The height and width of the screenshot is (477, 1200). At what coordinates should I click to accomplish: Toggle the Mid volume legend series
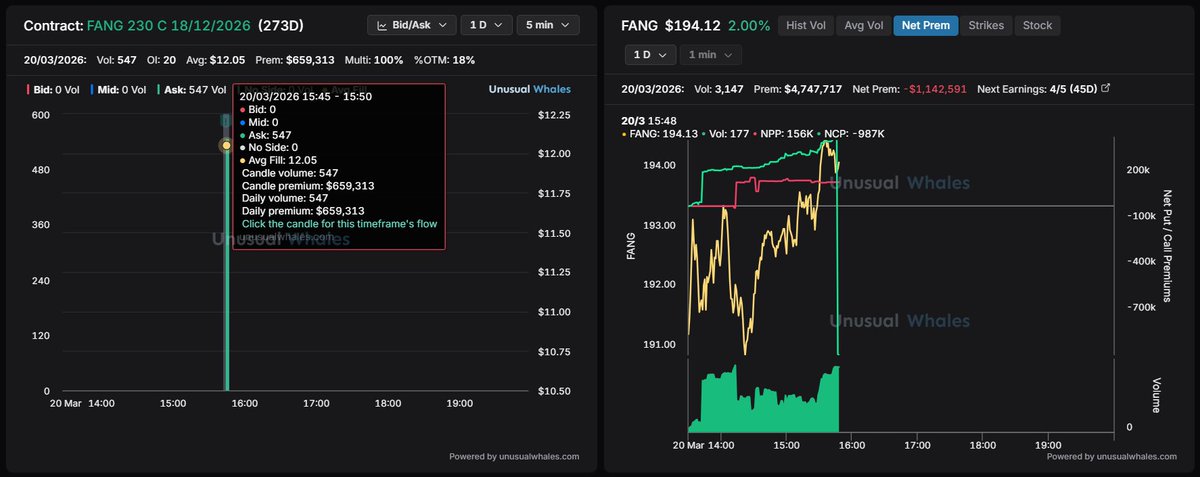coord(119,90)
